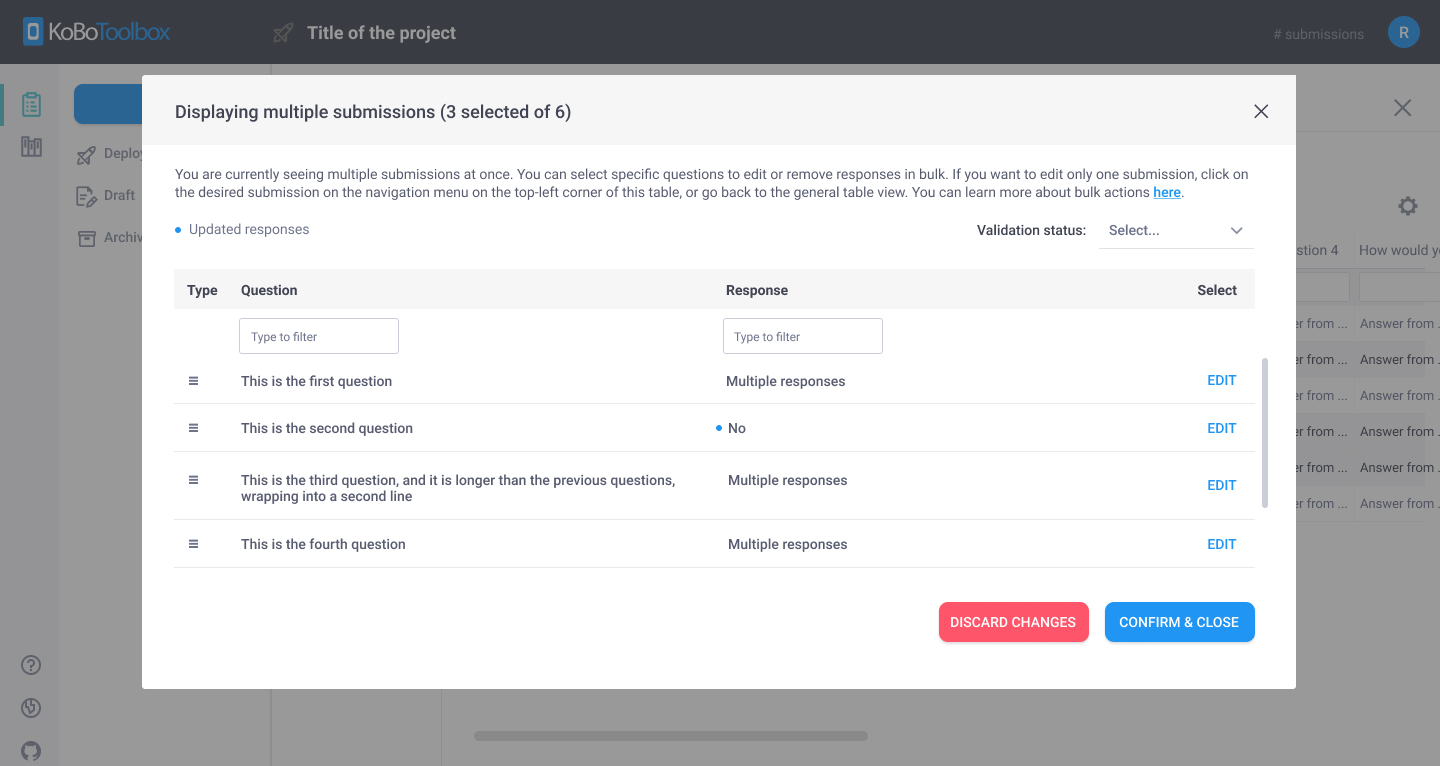The height and width of the screenshot is (766, 1440).
Task: Edit the response for the second question
Action: tap(1221, 427)
